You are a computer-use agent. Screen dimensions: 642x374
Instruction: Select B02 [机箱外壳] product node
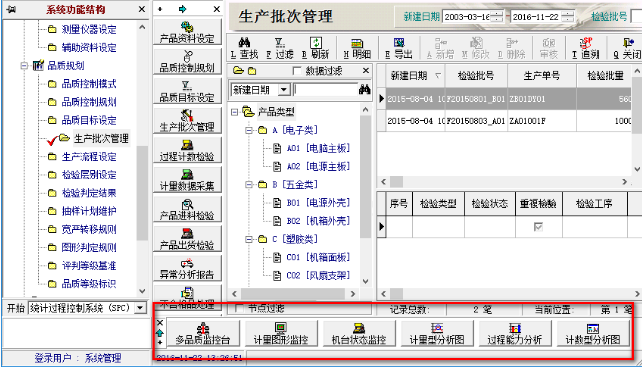coord(318,221)
